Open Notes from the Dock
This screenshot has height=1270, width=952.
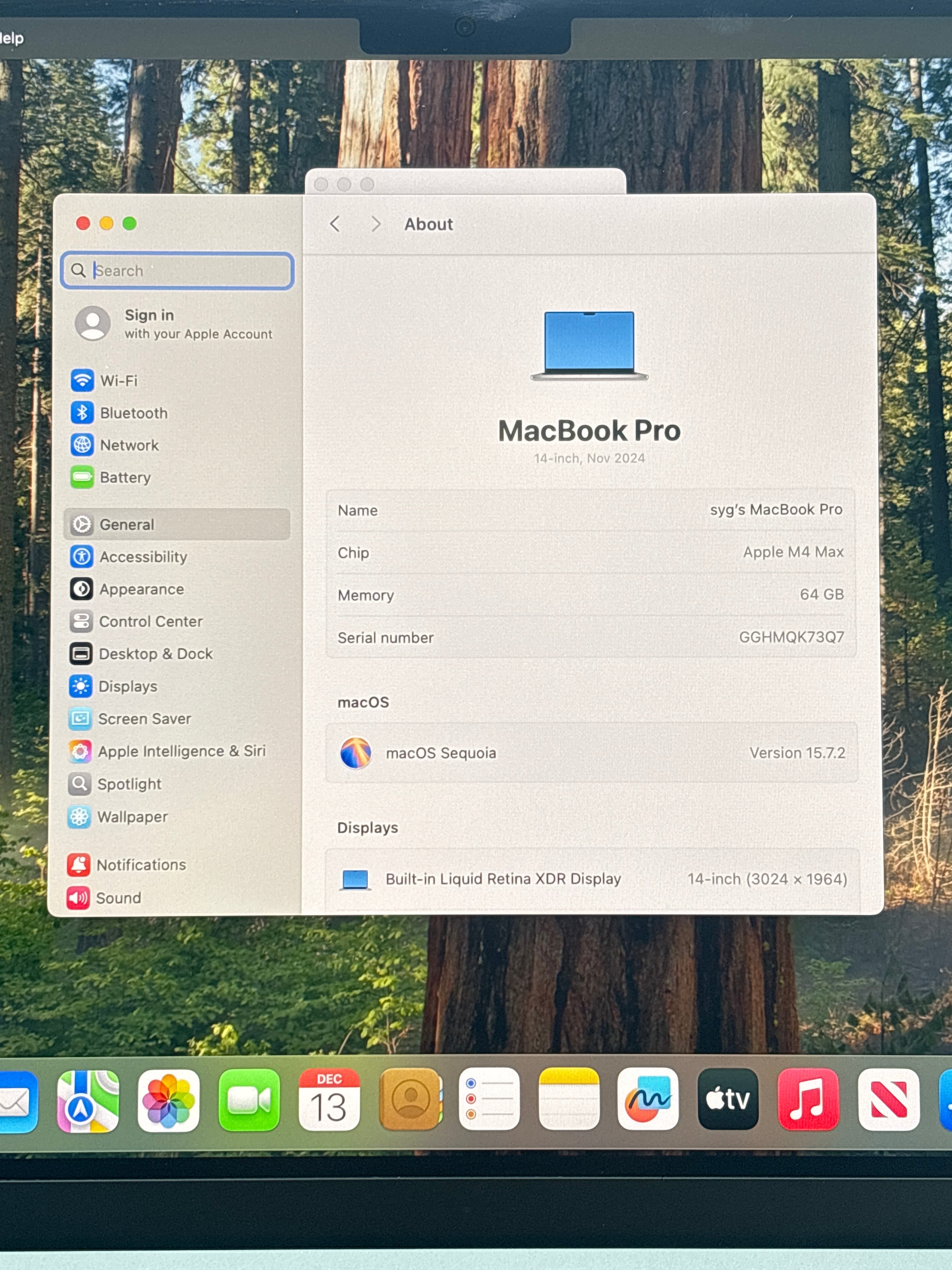pyautogui.click(x=569, y=1098)
